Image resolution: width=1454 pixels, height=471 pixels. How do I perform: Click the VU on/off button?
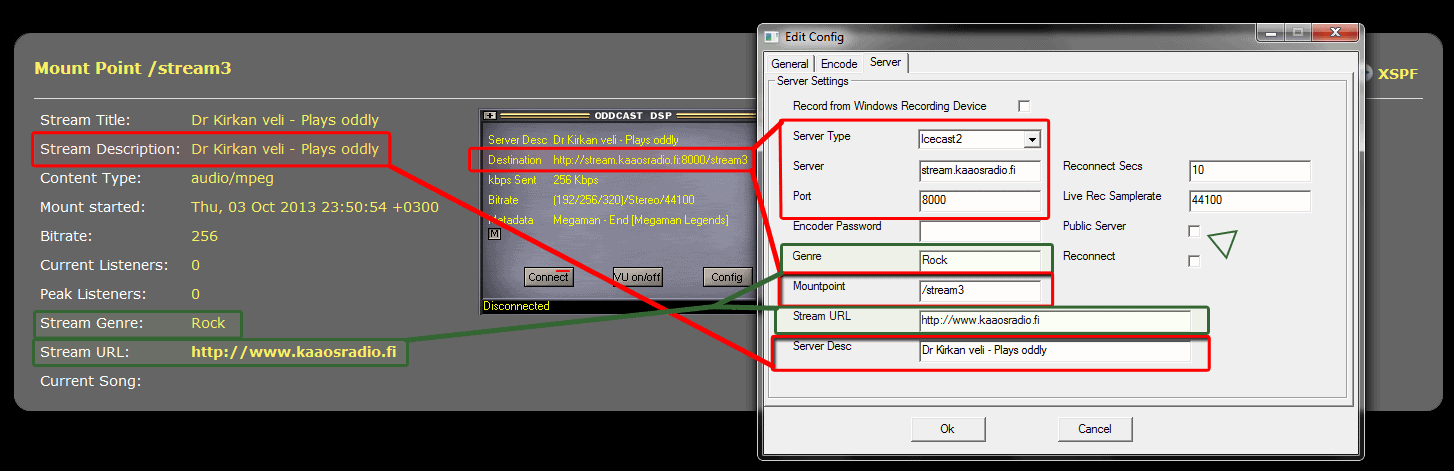(x=638, y=277)
